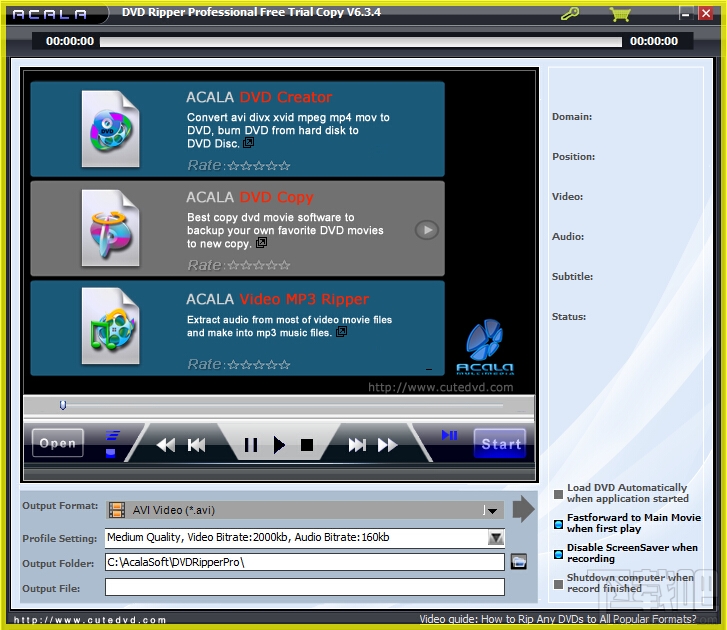Browse for output folder icon
The width and height of the screenshot is (727, 630).
[519, 561]
